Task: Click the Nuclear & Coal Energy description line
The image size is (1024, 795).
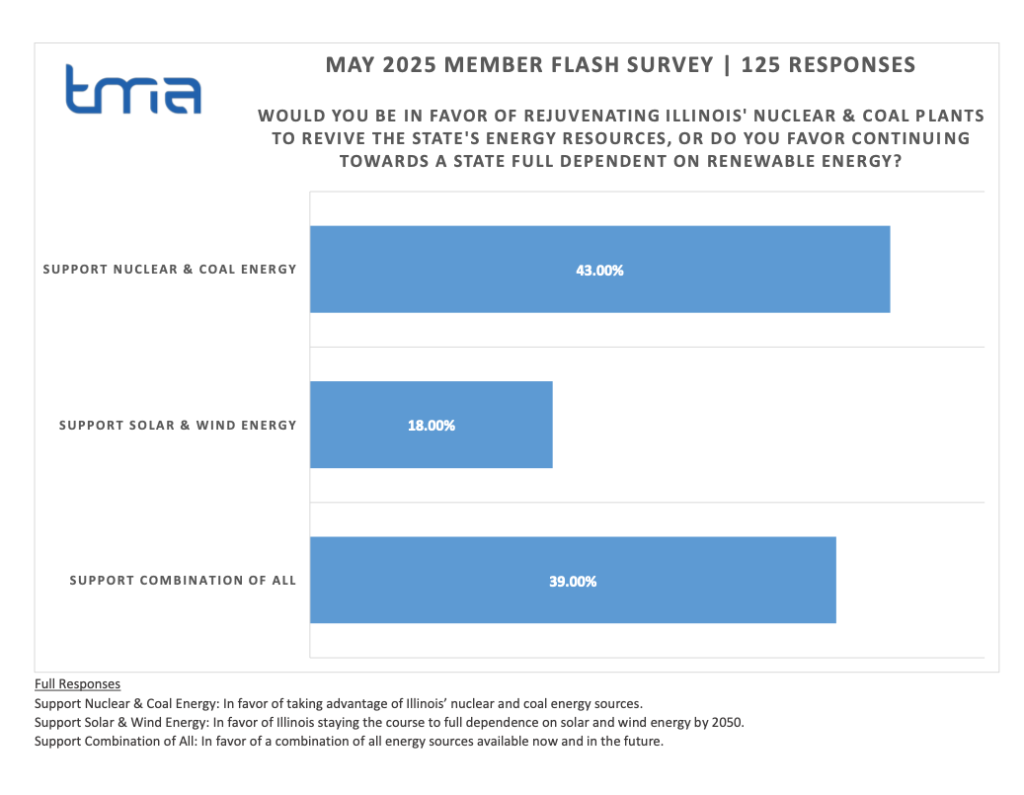Action: click(337, 703)
